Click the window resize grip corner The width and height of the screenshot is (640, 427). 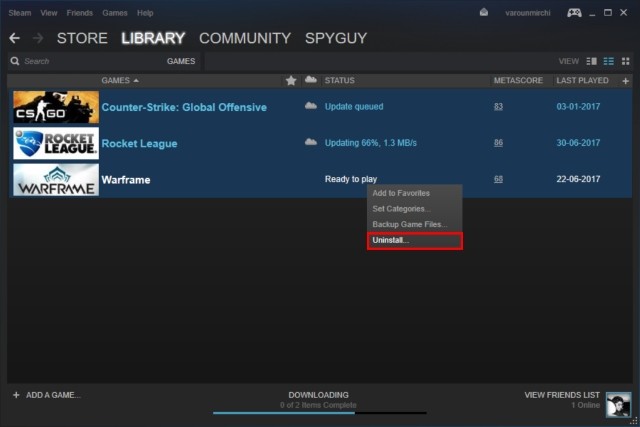point(634,421)
